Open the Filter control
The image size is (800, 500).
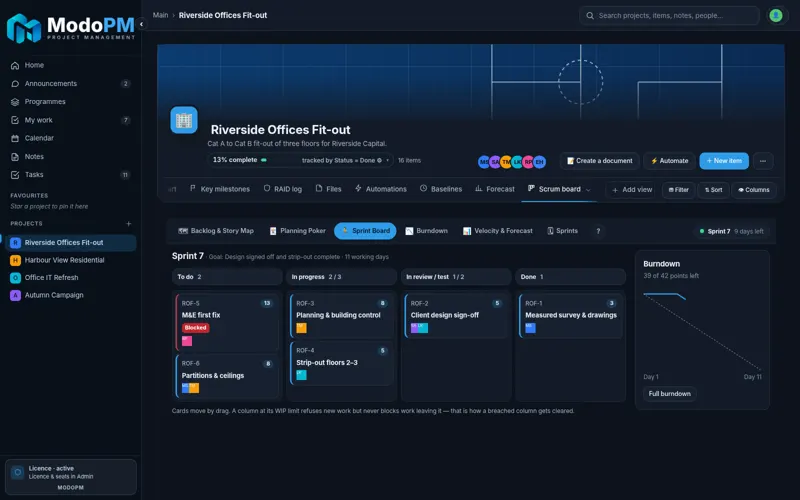tap(678, 190)
